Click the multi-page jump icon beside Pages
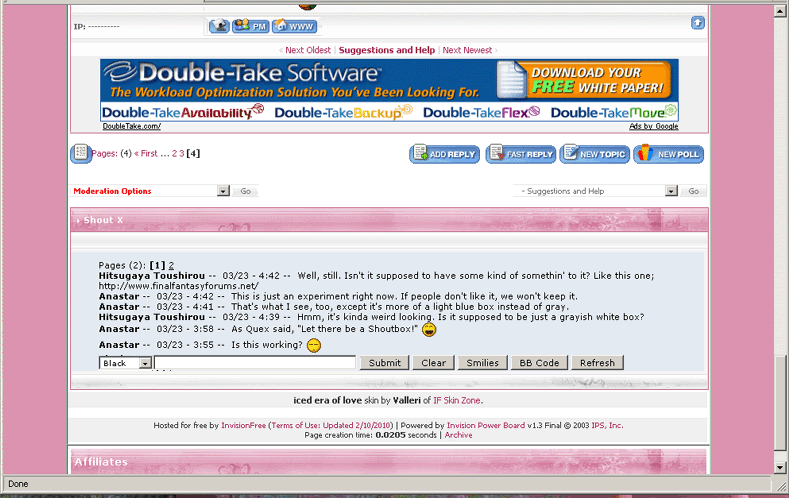 (81, 153)
